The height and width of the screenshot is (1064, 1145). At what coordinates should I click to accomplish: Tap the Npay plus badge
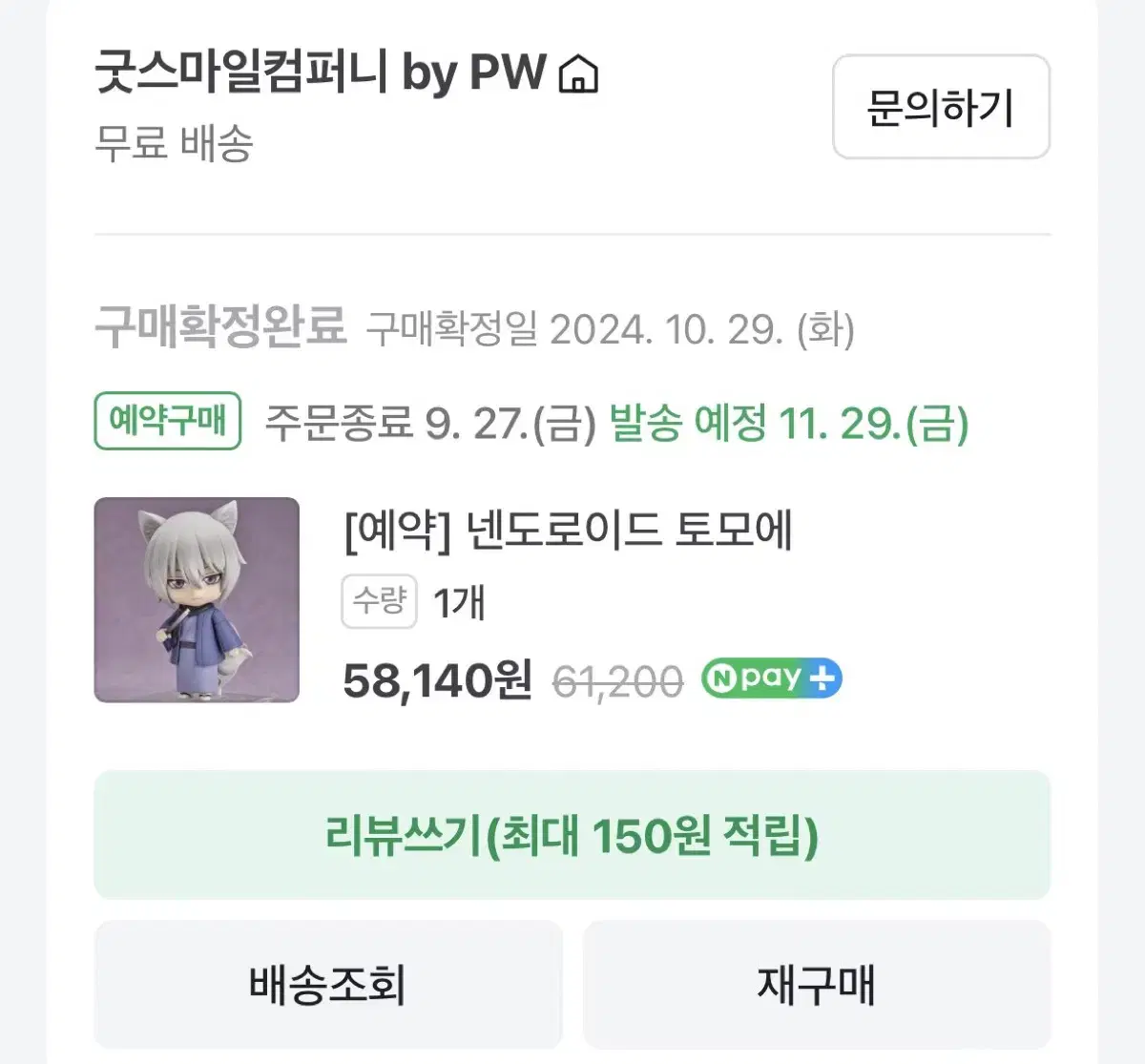point(771,678)
